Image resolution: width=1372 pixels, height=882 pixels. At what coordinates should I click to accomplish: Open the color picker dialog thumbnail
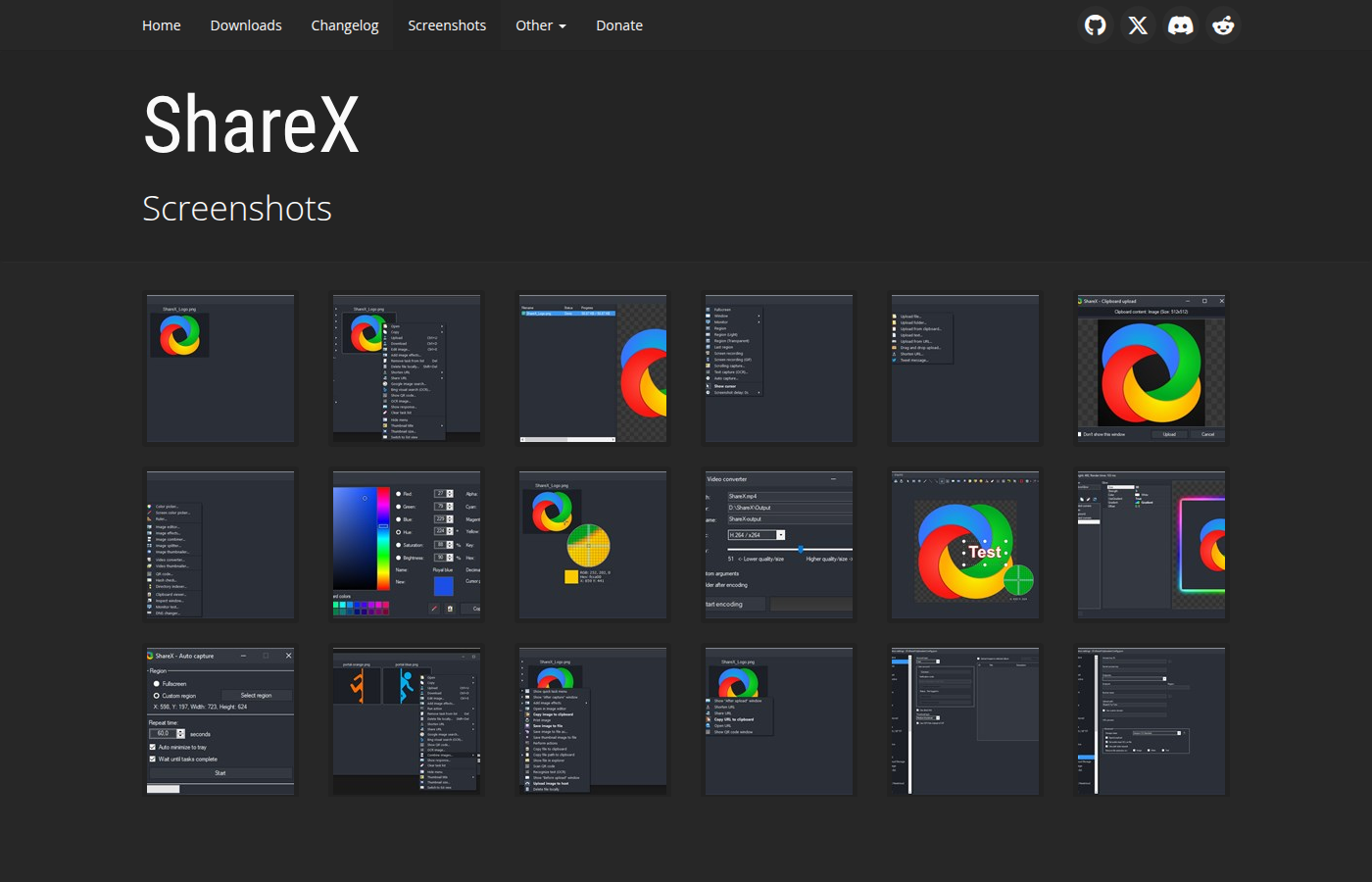[x=407, y=545]
